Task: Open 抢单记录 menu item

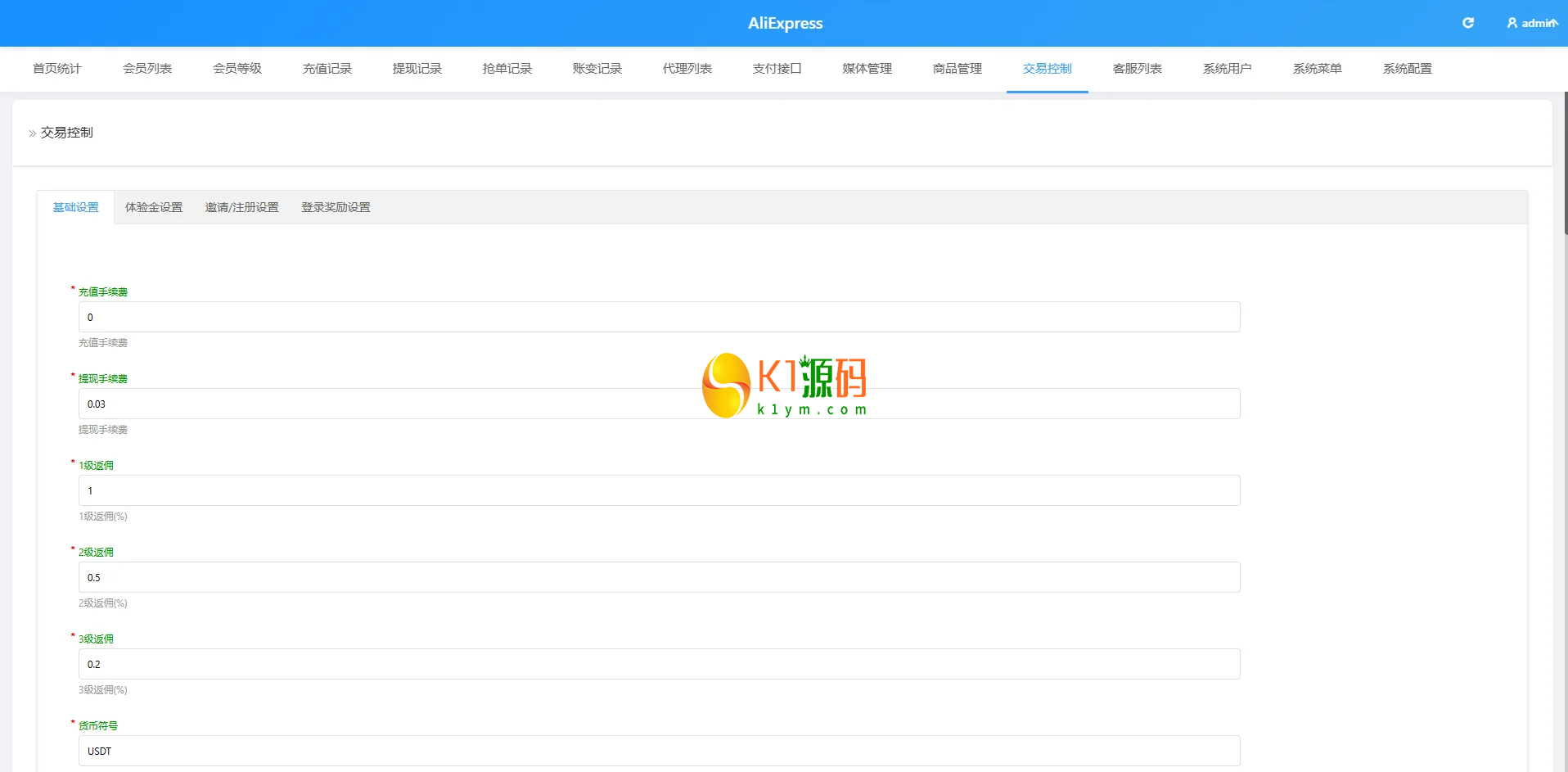Action: (507, 69)
